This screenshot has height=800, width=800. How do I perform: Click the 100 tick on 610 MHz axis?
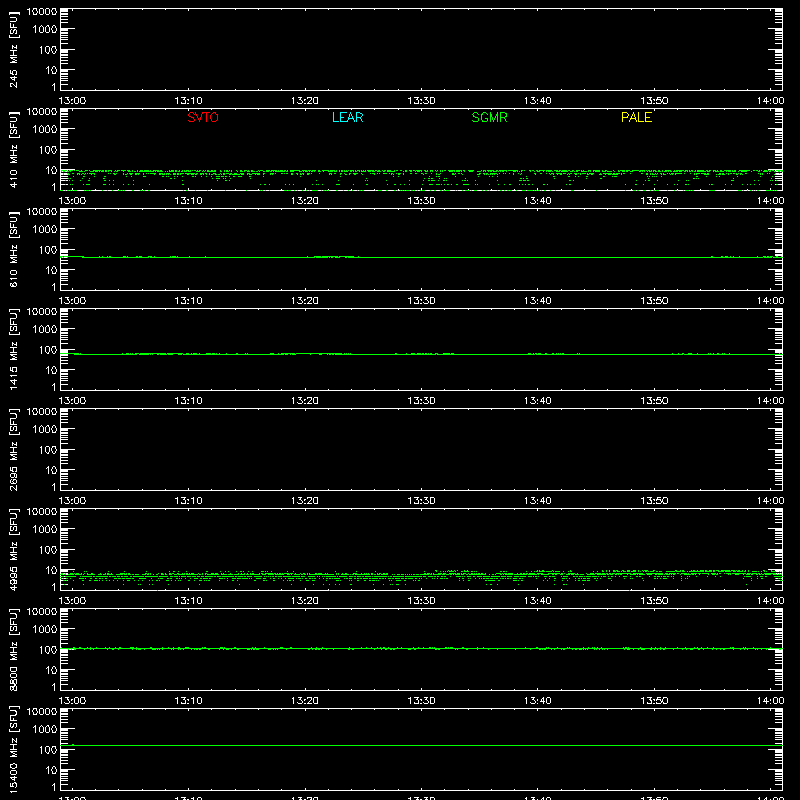(x=48, y=250)
